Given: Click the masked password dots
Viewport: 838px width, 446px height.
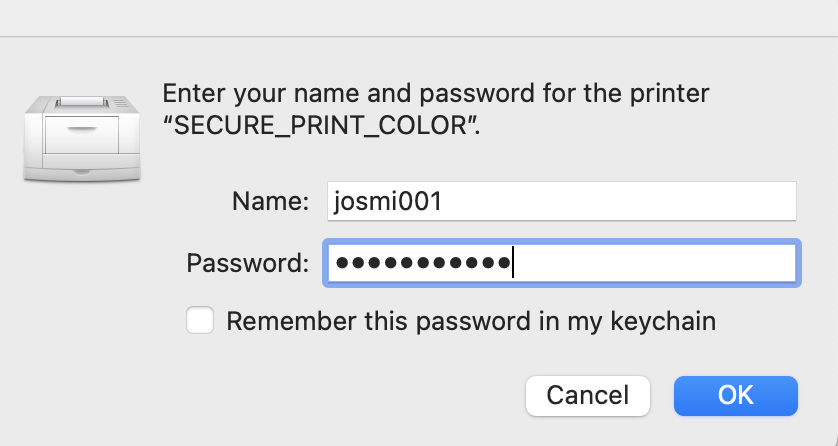Looking at the screenshot, I should pyautogui.click(x=422, y=263).
